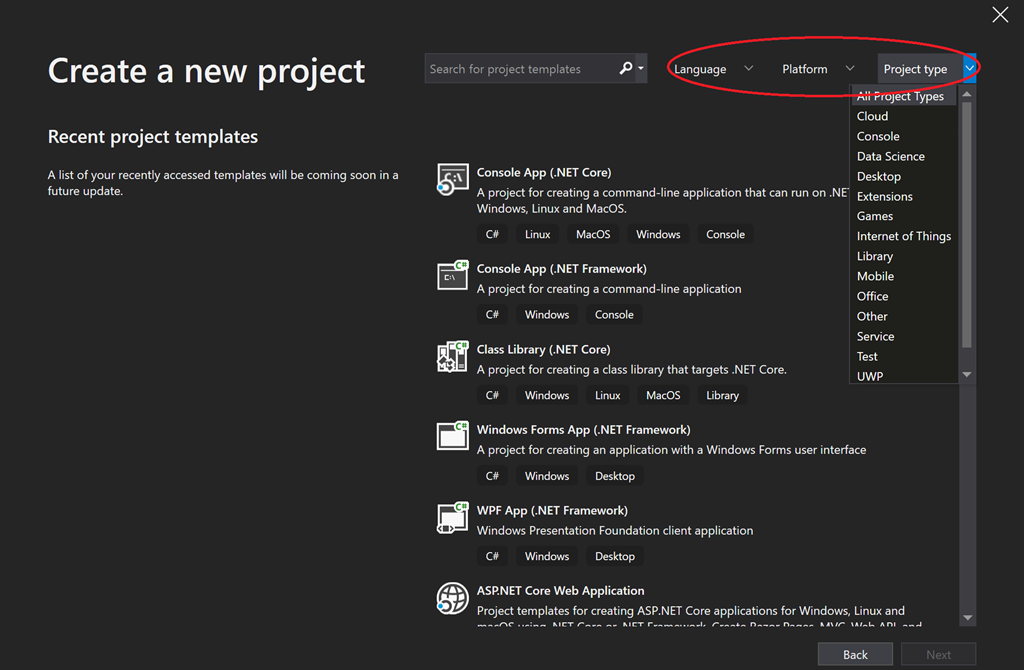
Task: Click the Back button
Action: (x=855, y=654)
